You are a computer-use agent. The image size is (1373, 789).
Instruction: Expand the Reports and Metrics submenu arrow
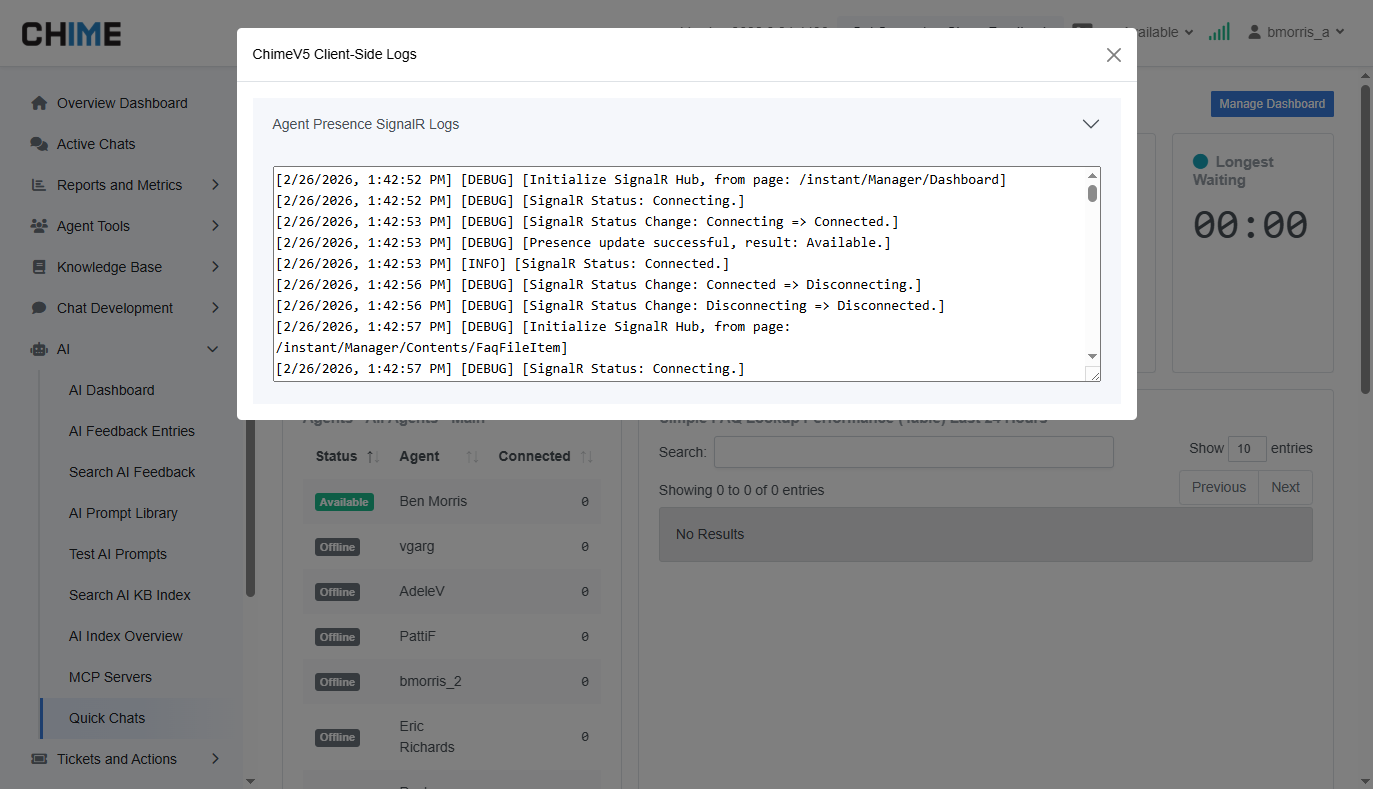click(215, 185)
